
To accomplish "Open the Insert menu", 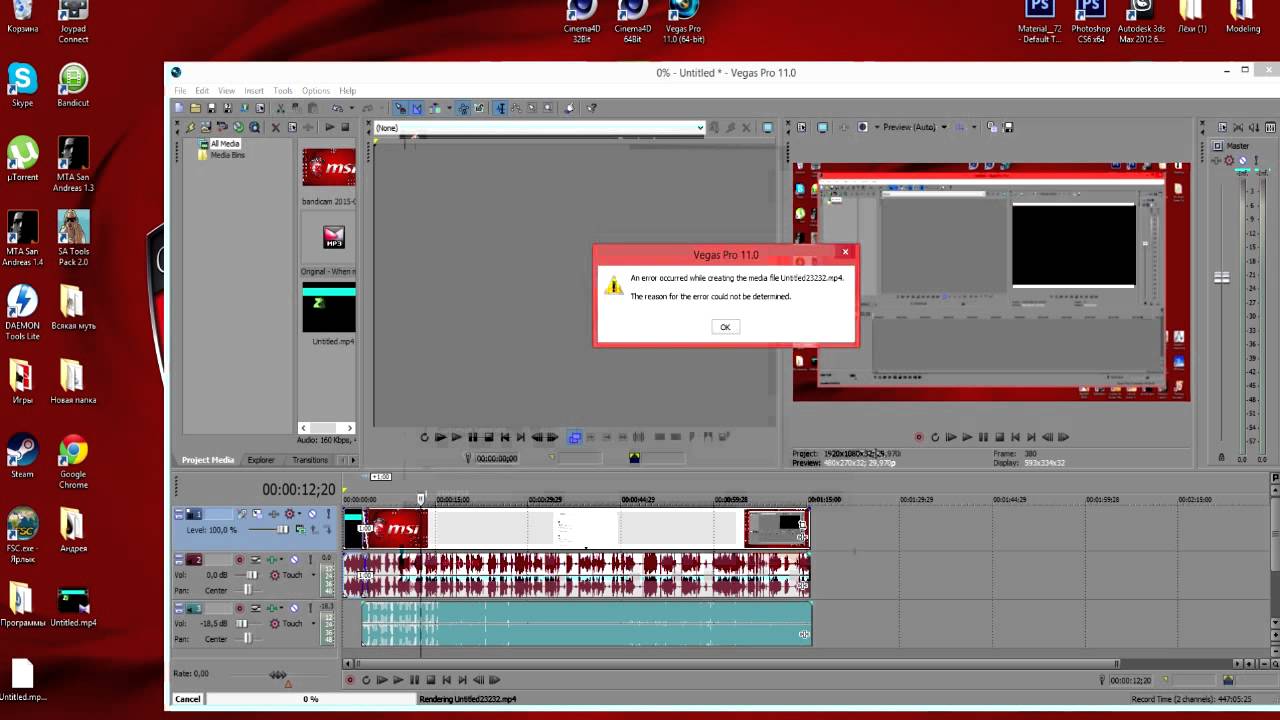I will [x=254, y=91].
